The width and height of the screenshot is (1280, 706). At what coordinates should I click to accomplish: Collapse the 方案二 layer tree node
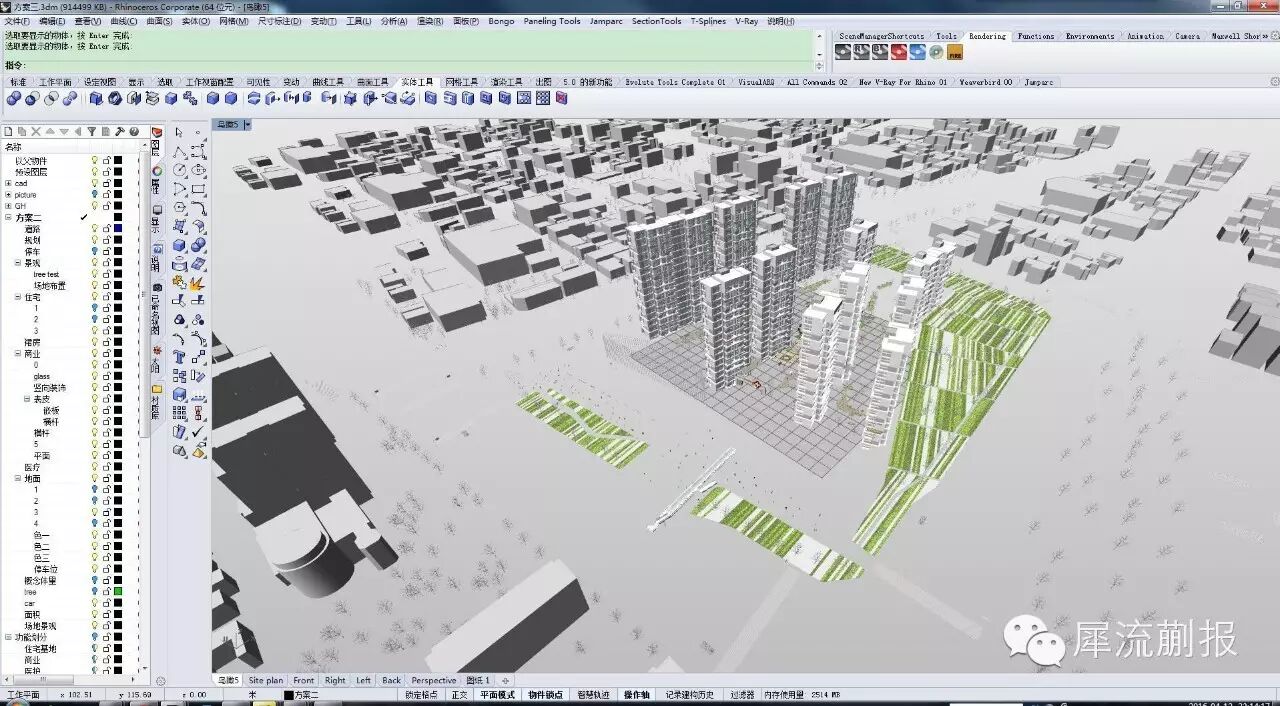pos(8,217)
